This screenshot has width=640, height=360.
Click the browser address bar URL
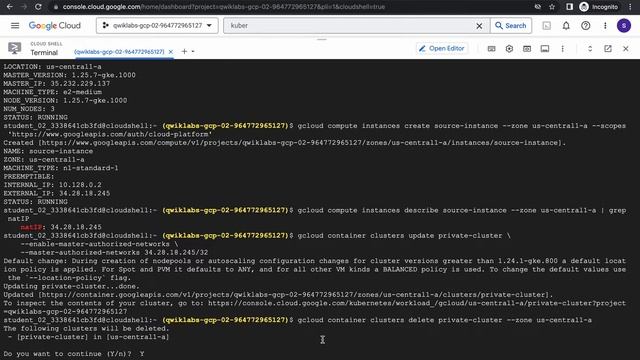tap(224, 7)
